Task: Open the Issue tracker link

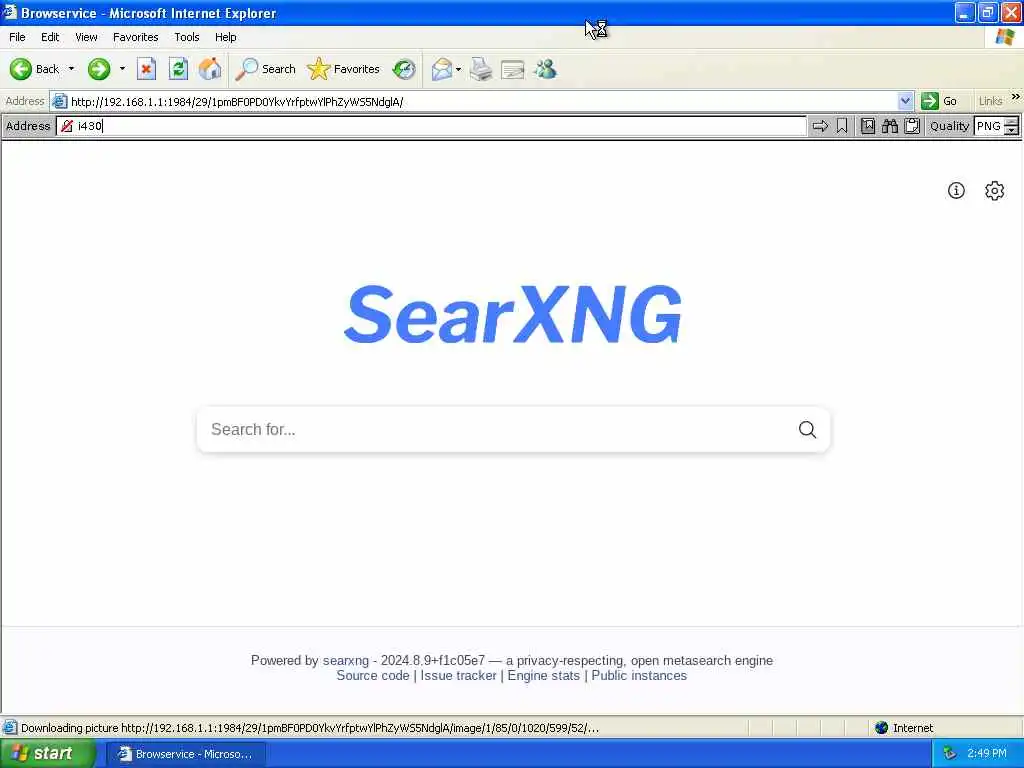Action: point(458,676)
